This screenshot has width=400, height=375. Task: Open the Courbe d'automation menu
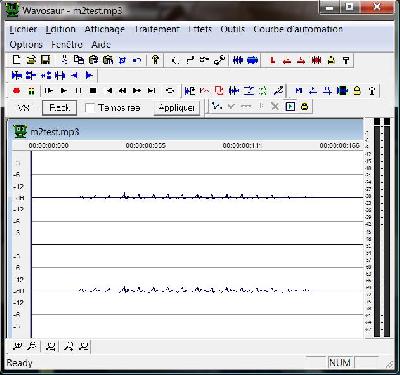(x=298, y=29)
